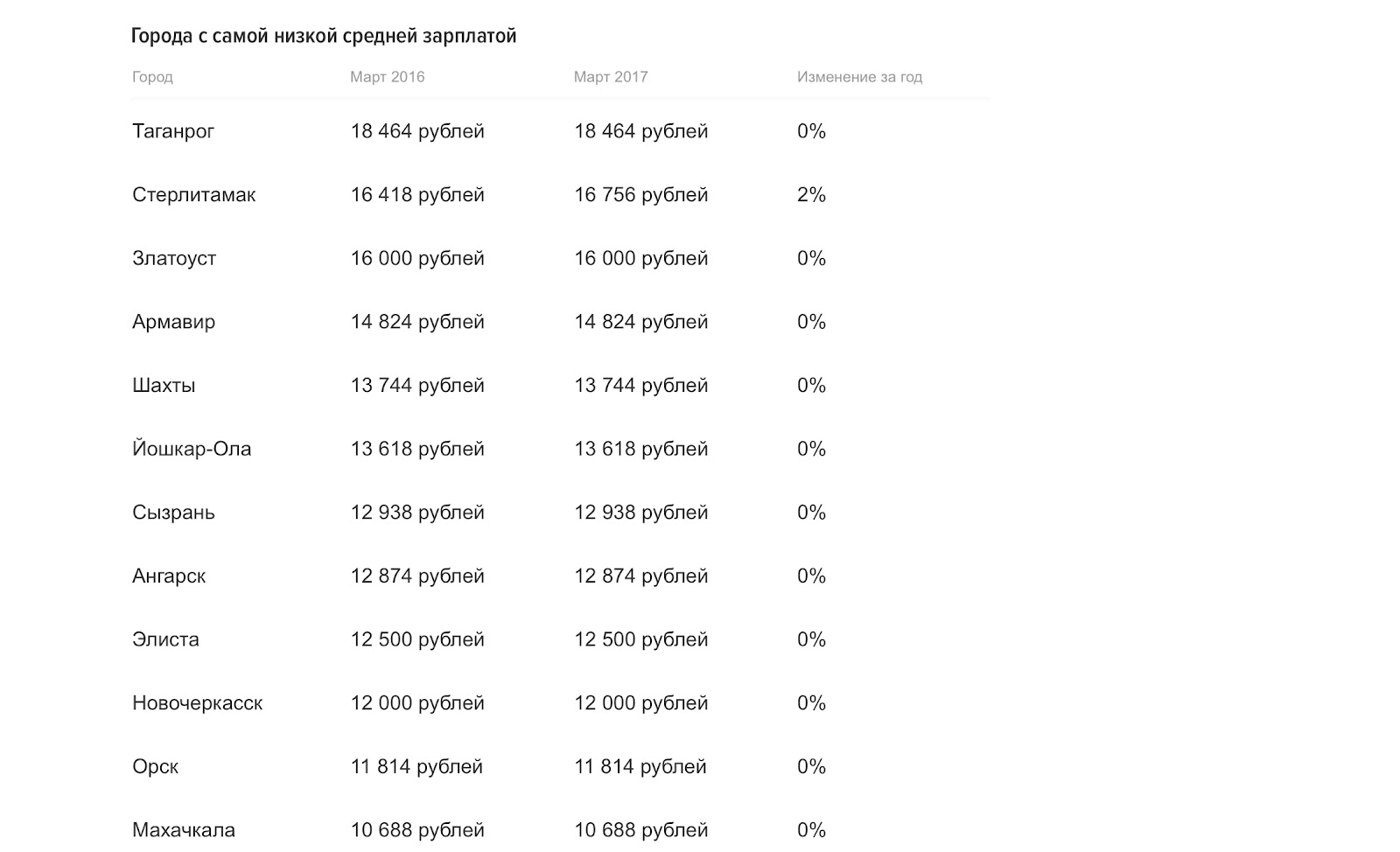1400x852 pixels.
Task: Click the Март 2017 column header
Action: coord(611,77)
